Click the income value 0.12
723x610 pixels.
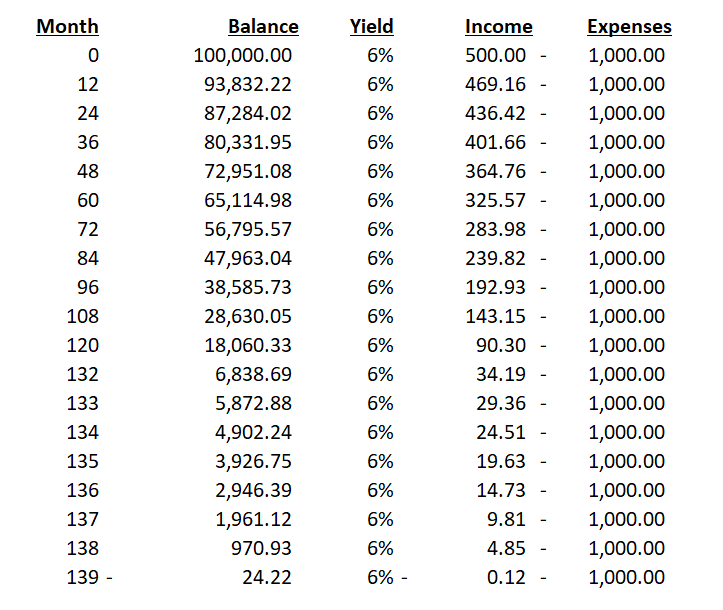click(510, 578)
